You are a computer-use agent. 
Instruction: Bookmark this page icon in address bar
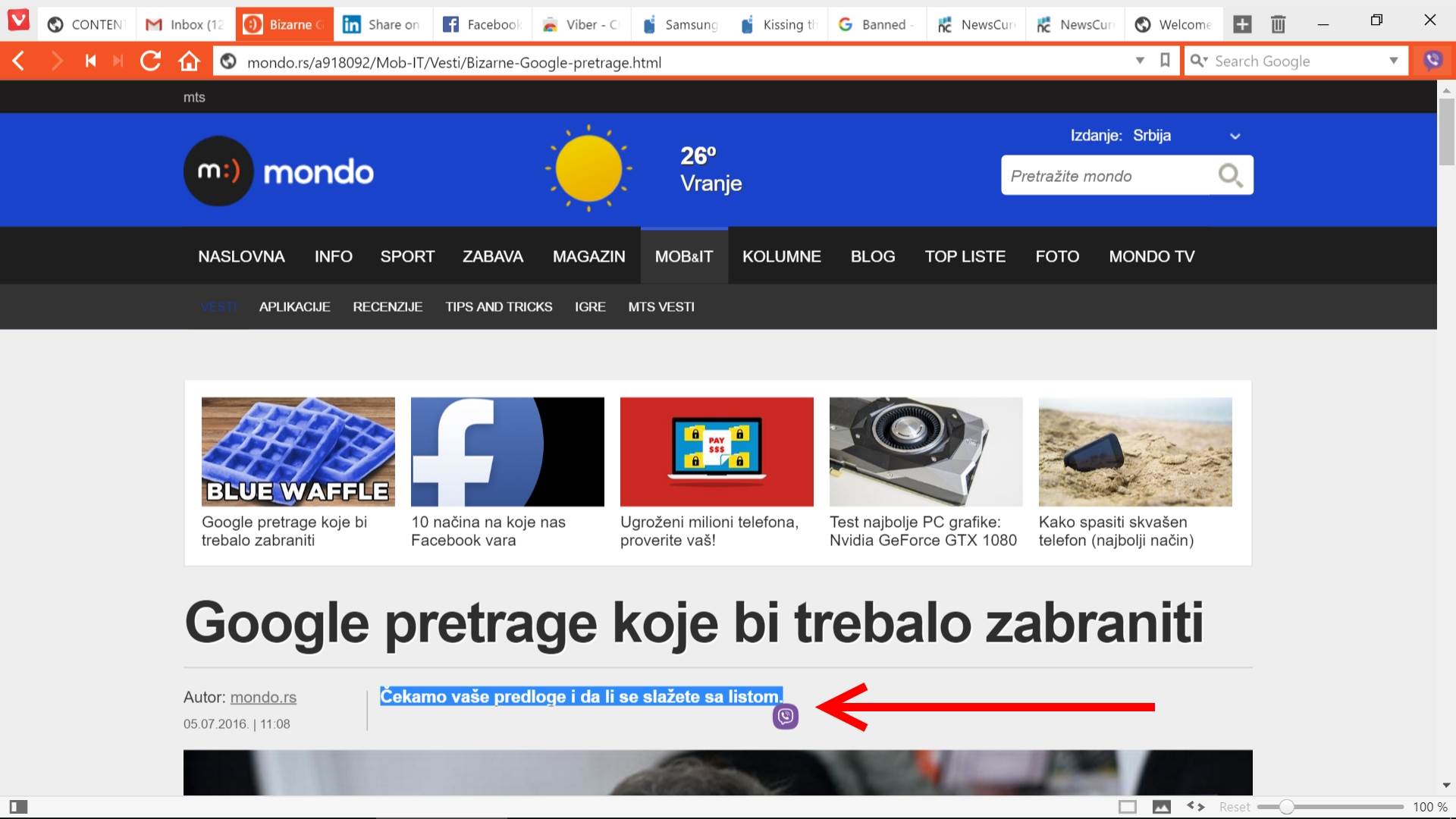pos(1166,61)
